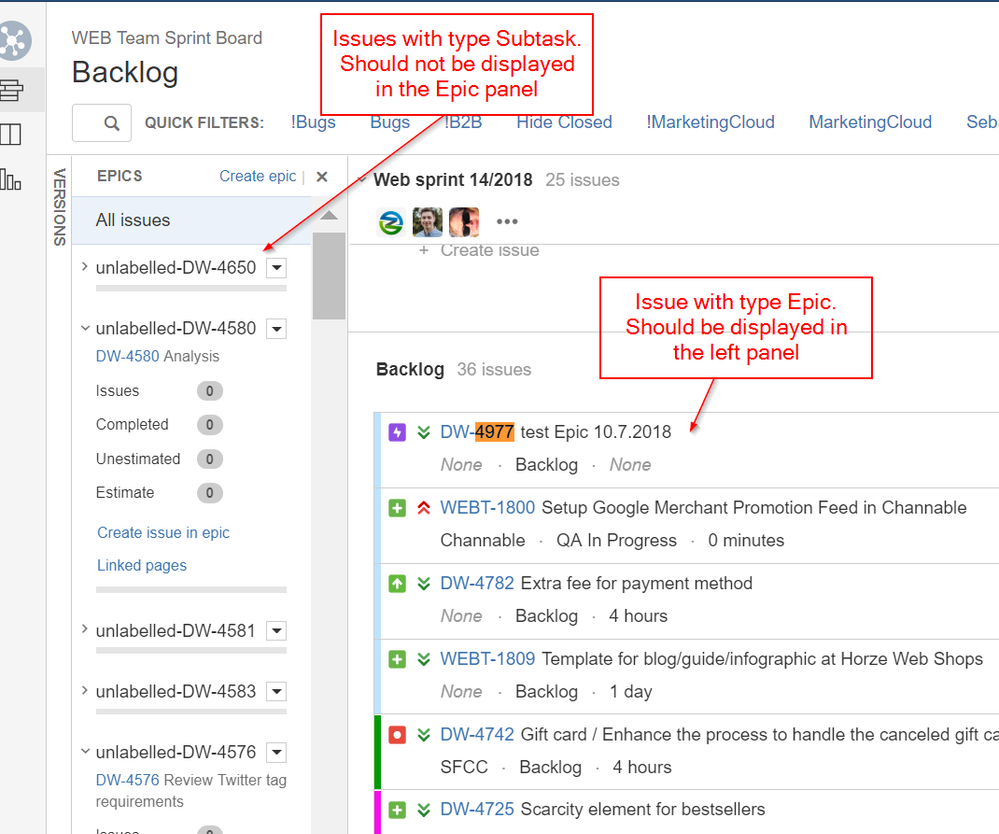Open Linked pages link

(141, 565)
